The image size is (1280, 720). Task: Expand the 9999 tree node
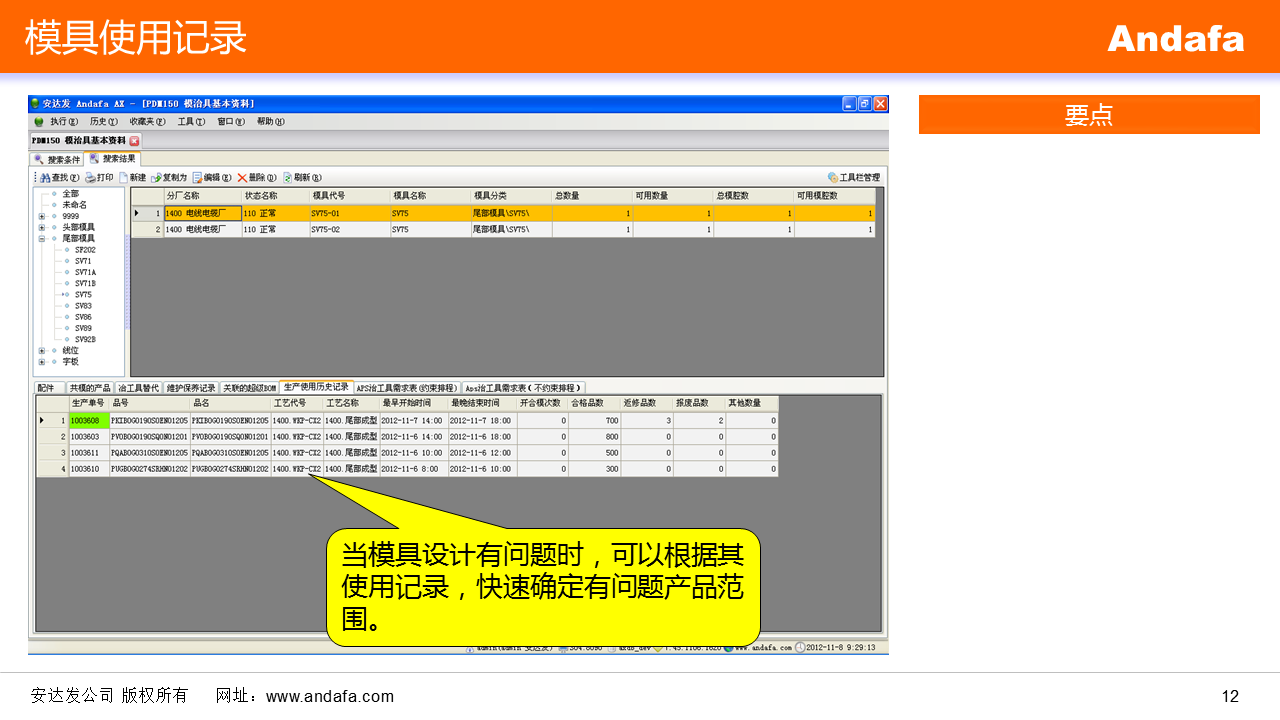pyautogui.click(x=42, y=216)
